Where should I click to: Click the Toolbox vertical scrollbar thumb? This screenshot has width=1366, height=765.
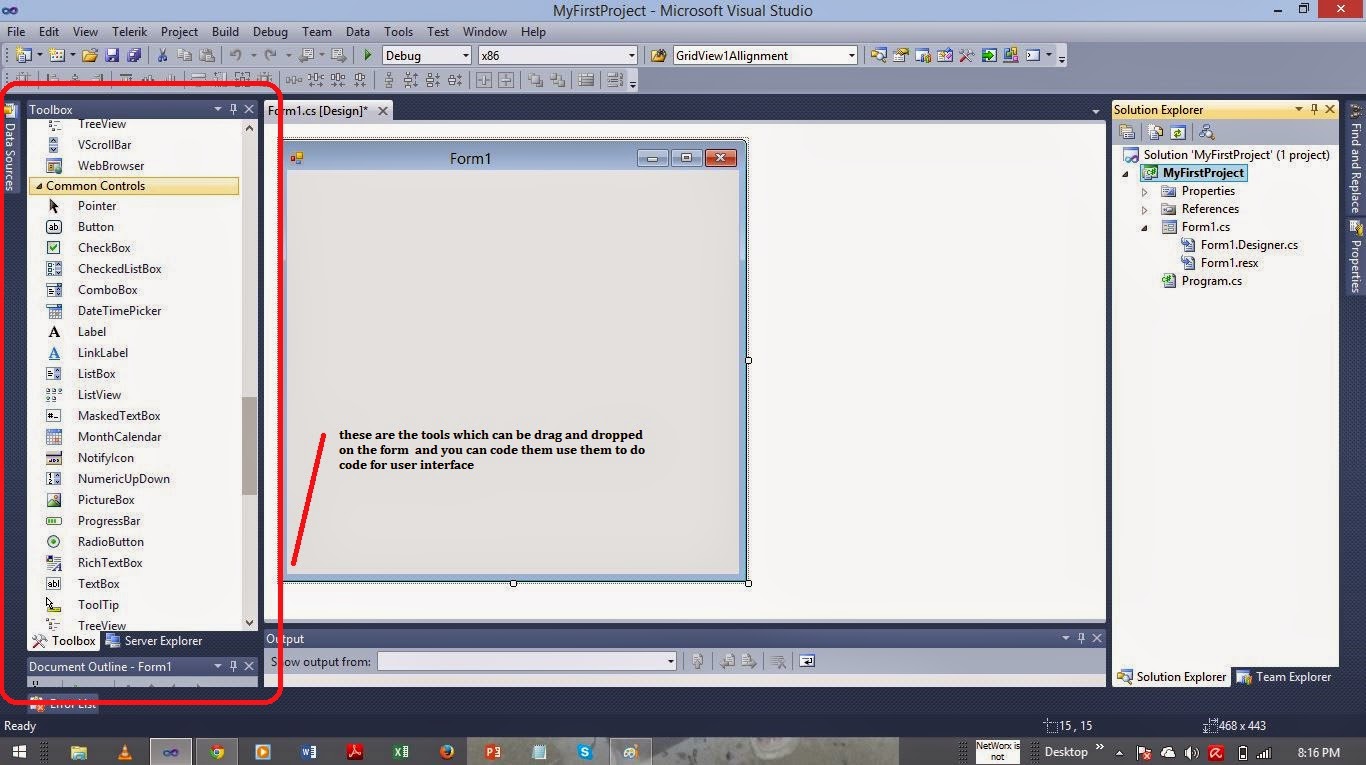click(x=249, y=446)
